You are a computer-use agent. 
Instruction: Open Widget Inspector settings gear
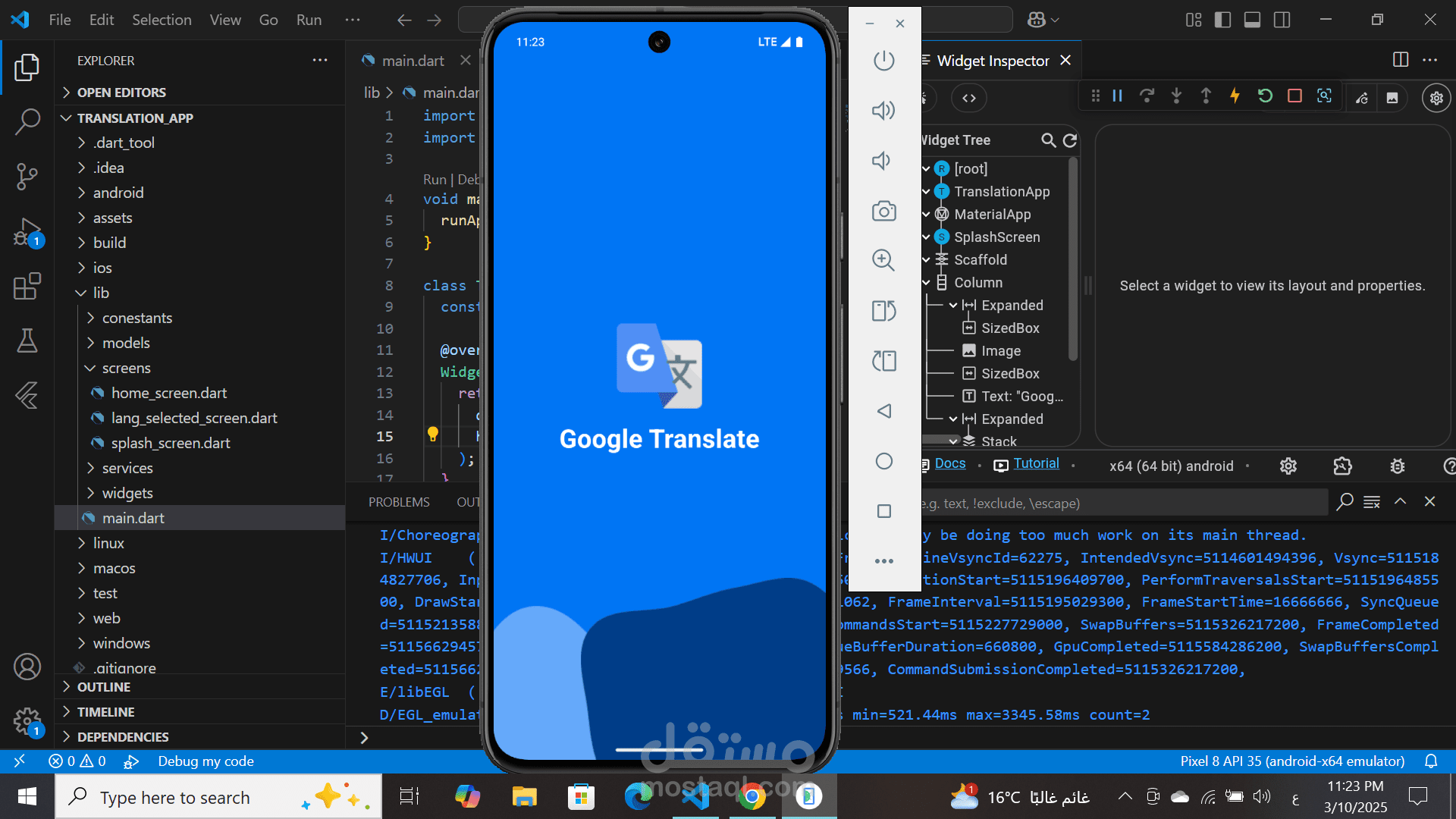coord(1436,98)
